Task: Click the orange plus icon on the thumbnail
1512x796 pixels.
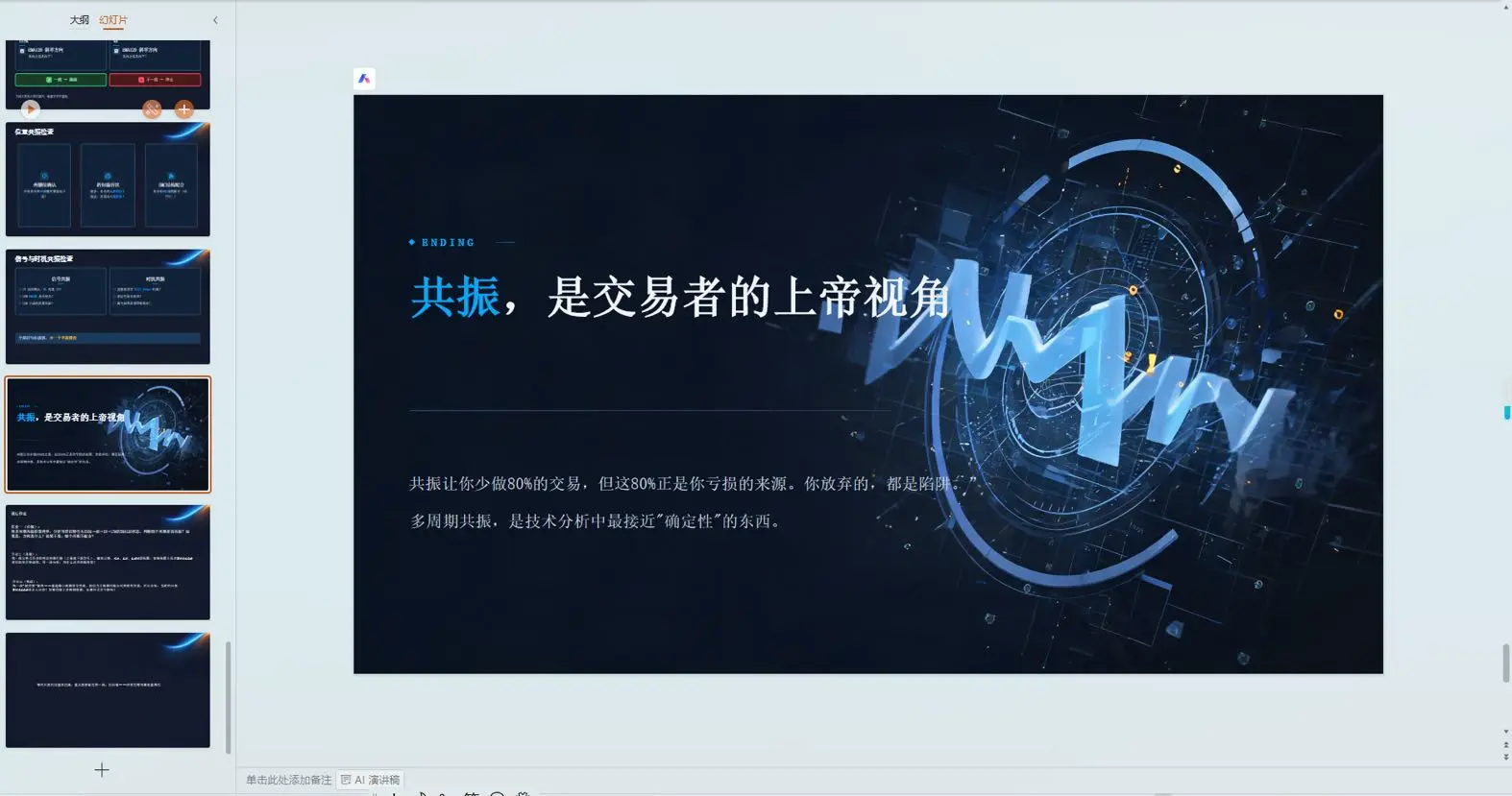Action: (x=184, y=109)
